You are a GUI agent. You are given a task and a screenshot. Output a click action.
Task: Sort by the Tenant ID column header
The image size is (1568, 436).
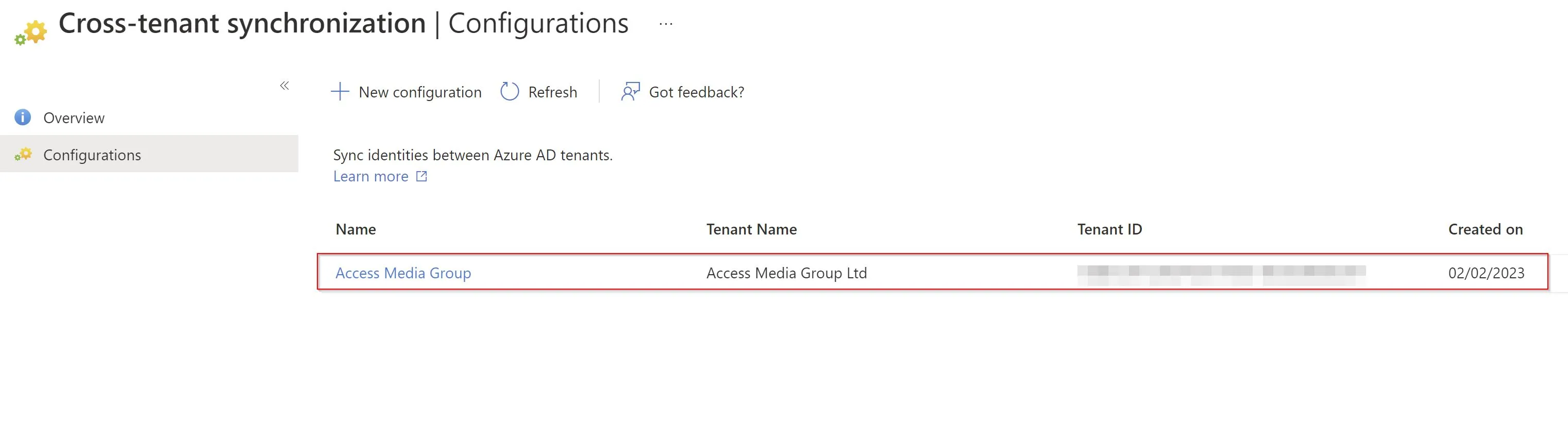click(1109, 229)
